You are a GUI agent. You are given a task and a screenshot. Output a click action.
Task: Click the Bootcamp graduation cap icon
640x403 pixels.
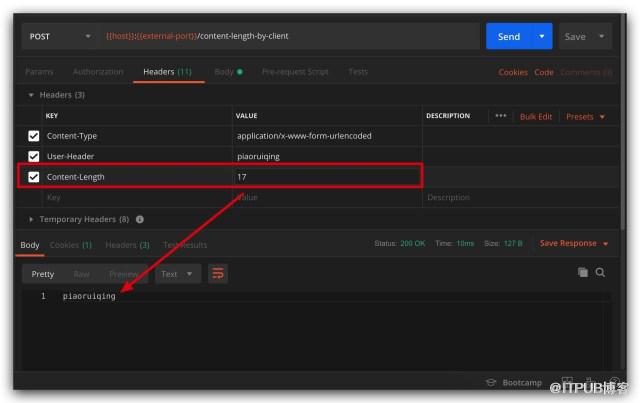491,383
